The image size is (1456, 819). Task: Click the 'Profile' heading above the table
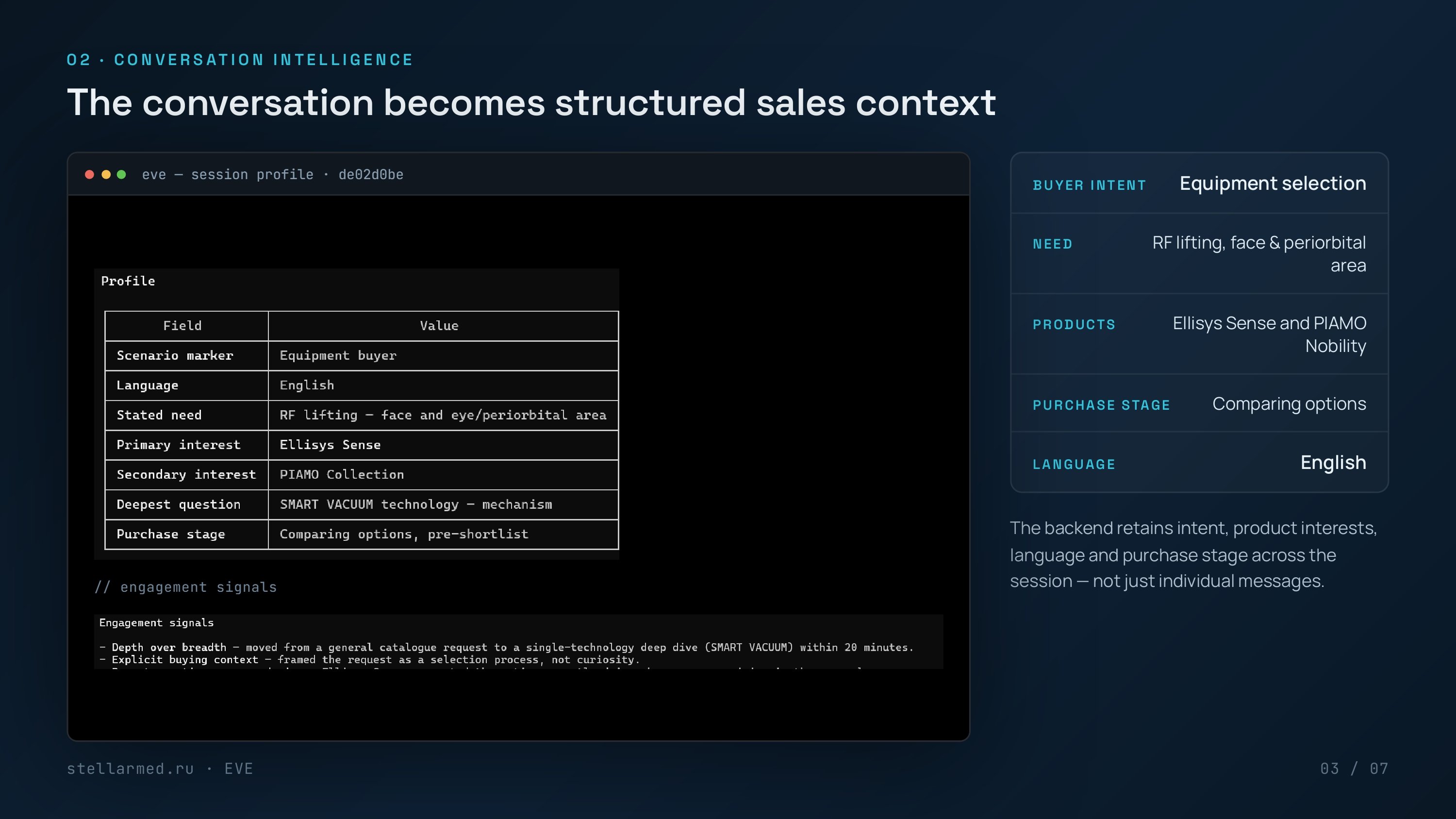[x=128, y=281]
